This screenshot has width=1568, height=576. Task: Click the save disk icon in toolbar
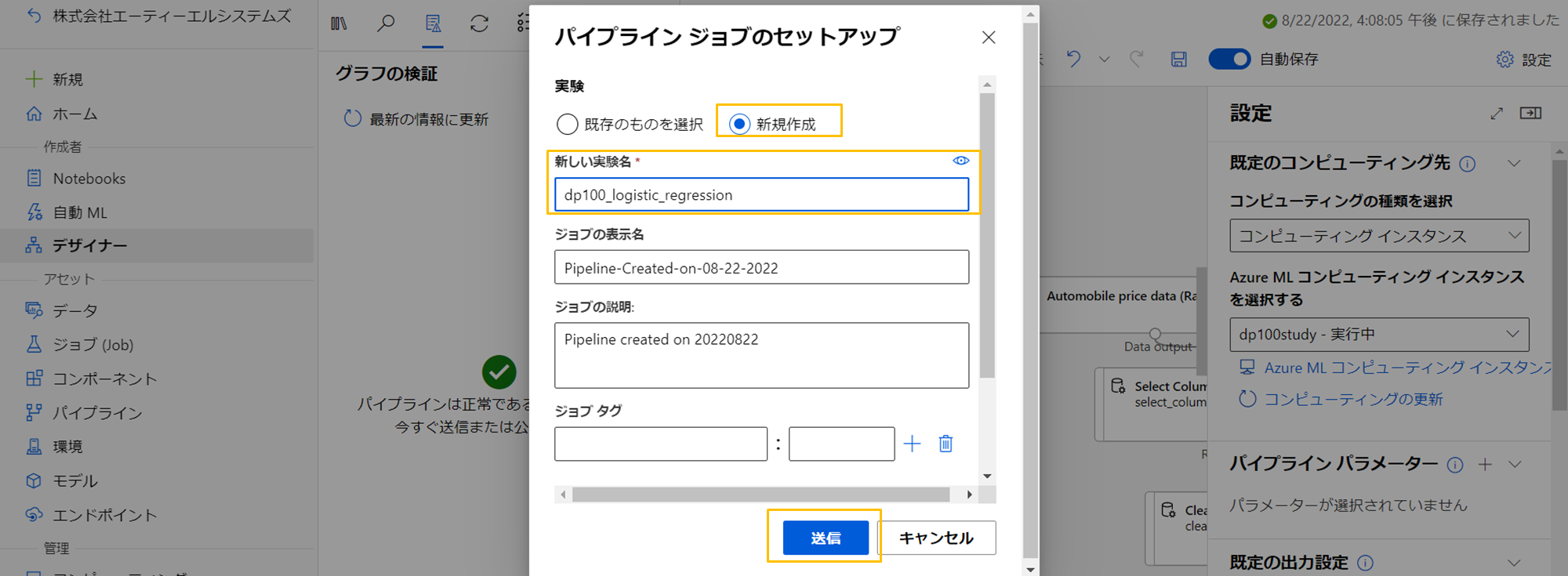coord(1178,59)
